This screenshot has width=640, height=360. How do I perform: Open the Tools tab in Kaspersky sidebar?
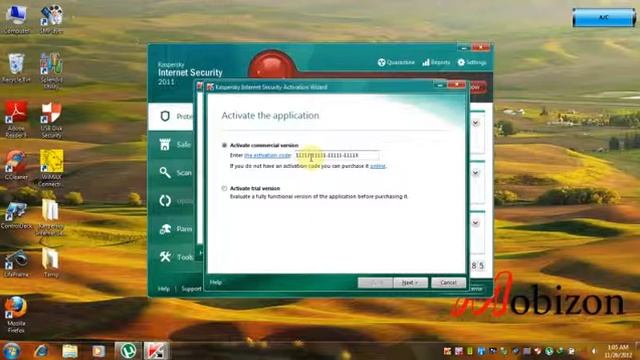(x=171, y=257)
